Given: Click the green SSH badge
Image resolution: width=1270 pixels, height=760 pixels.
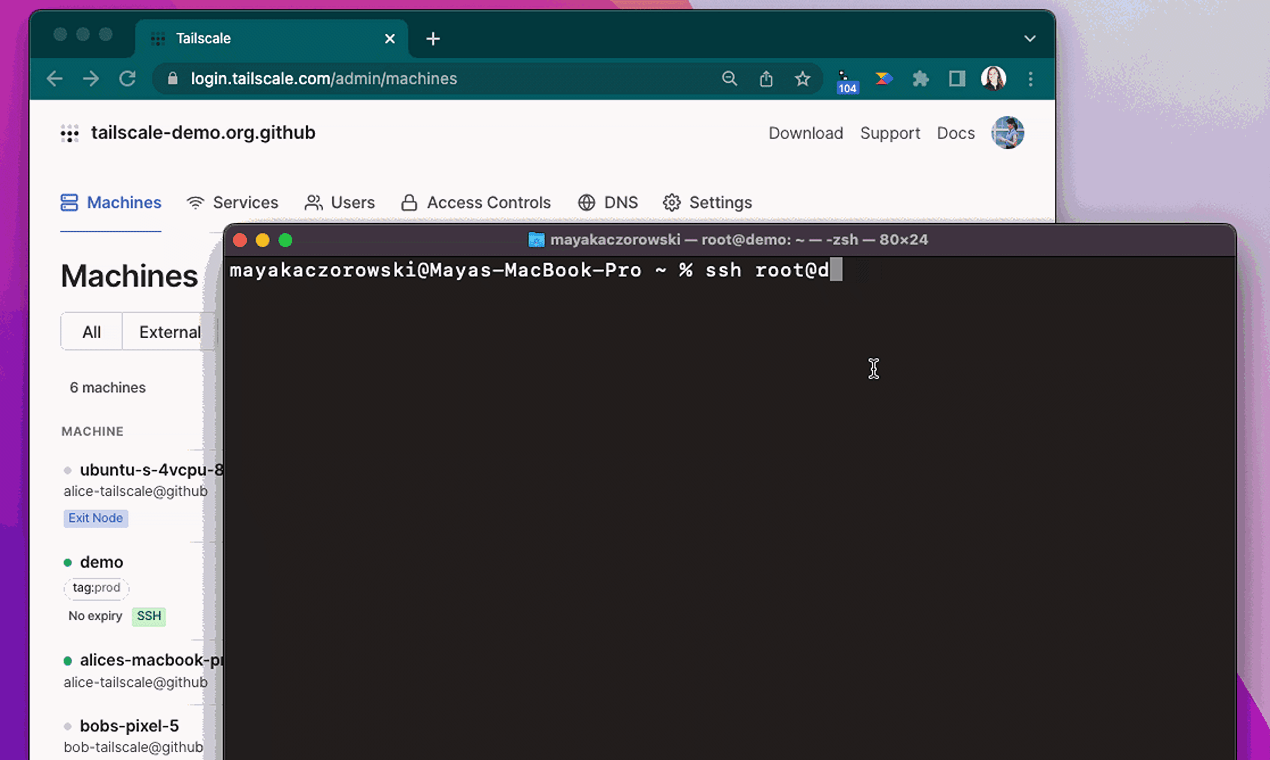Looking at the screenshot, I should (149, 616).
